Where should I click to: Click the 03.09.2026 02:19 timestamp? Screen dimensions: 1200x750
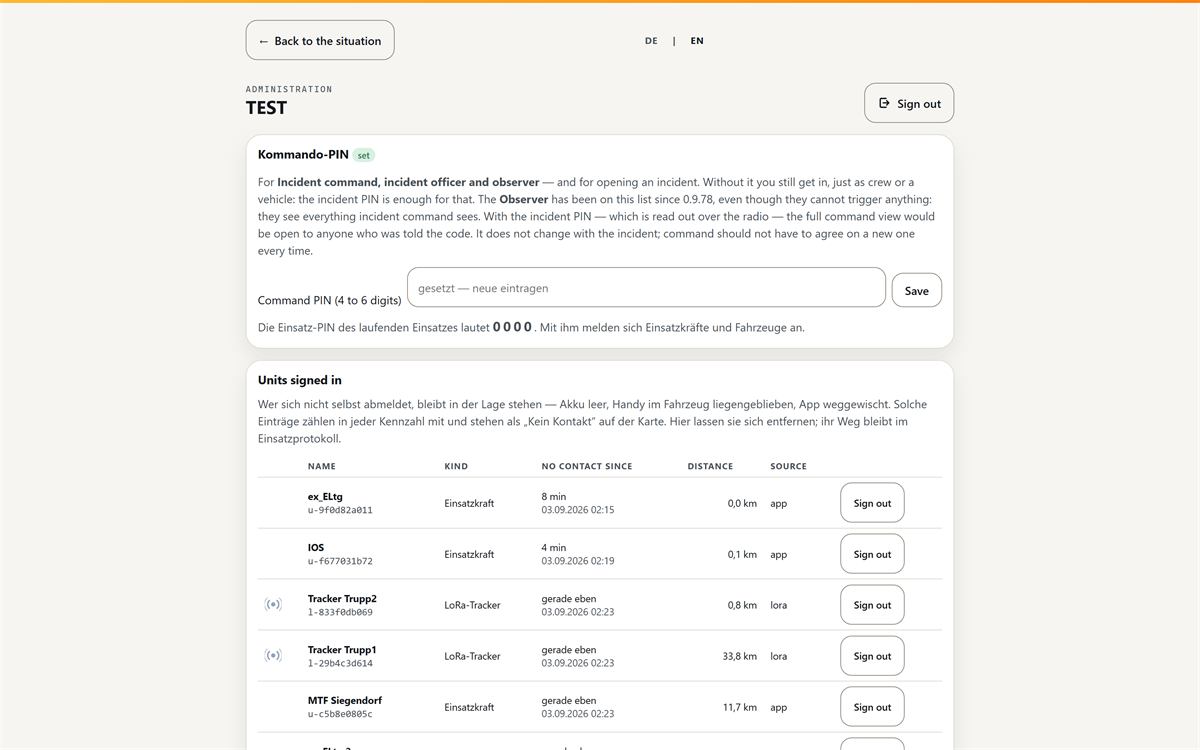pyautogui.click(x=578, y=561)
